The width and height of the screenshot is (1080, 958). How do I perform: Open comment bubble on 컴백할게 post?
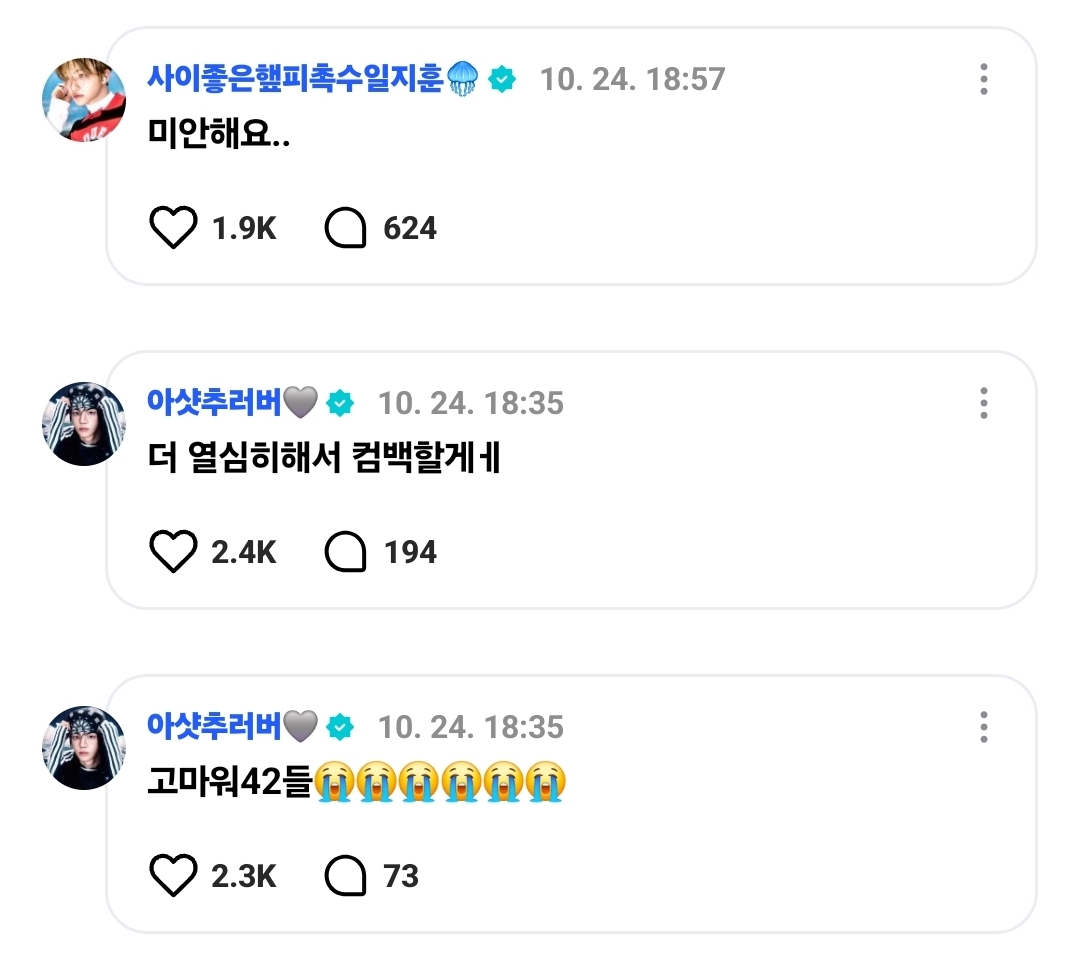345,551
